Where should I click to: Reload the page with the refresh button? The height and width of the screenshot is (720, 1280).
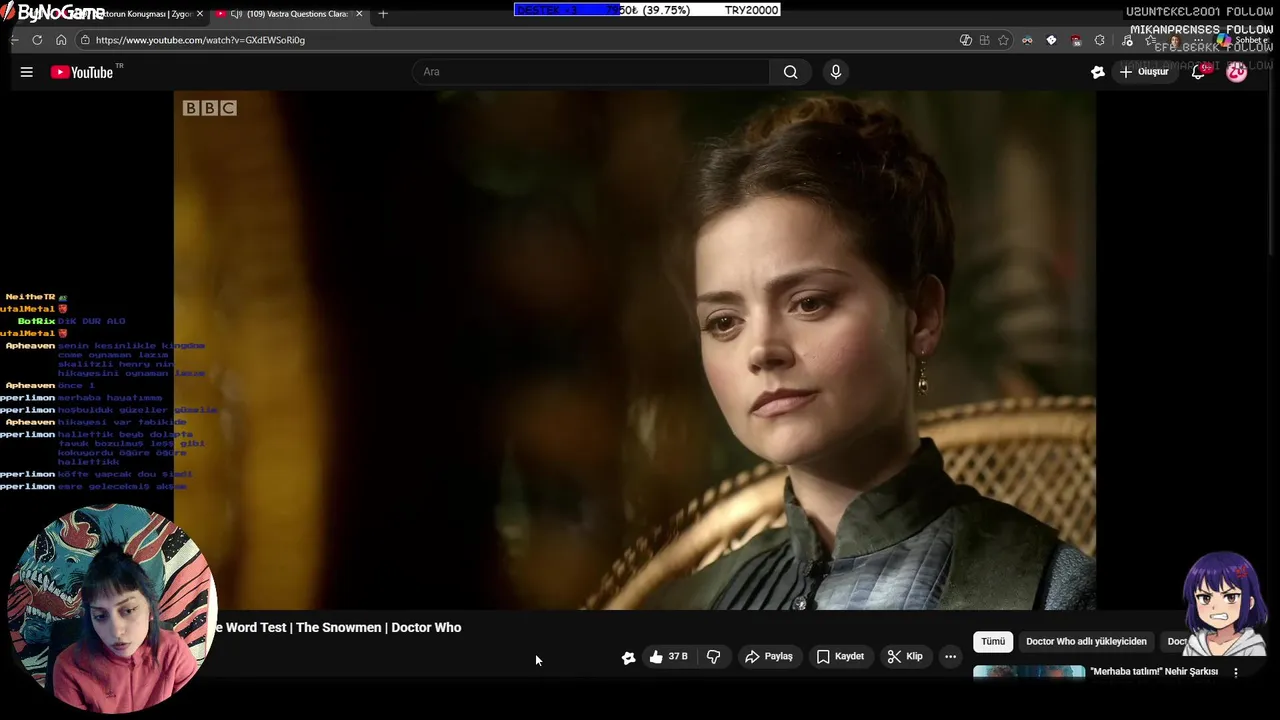click(37, 40)
